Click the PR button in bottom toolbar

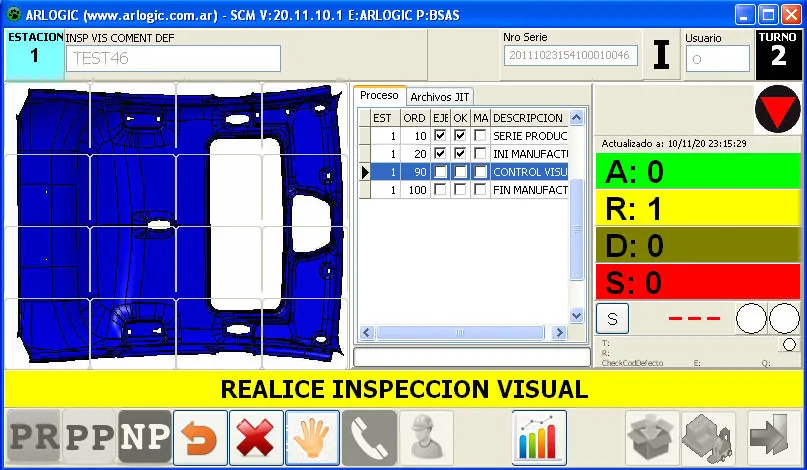[33, 437]
